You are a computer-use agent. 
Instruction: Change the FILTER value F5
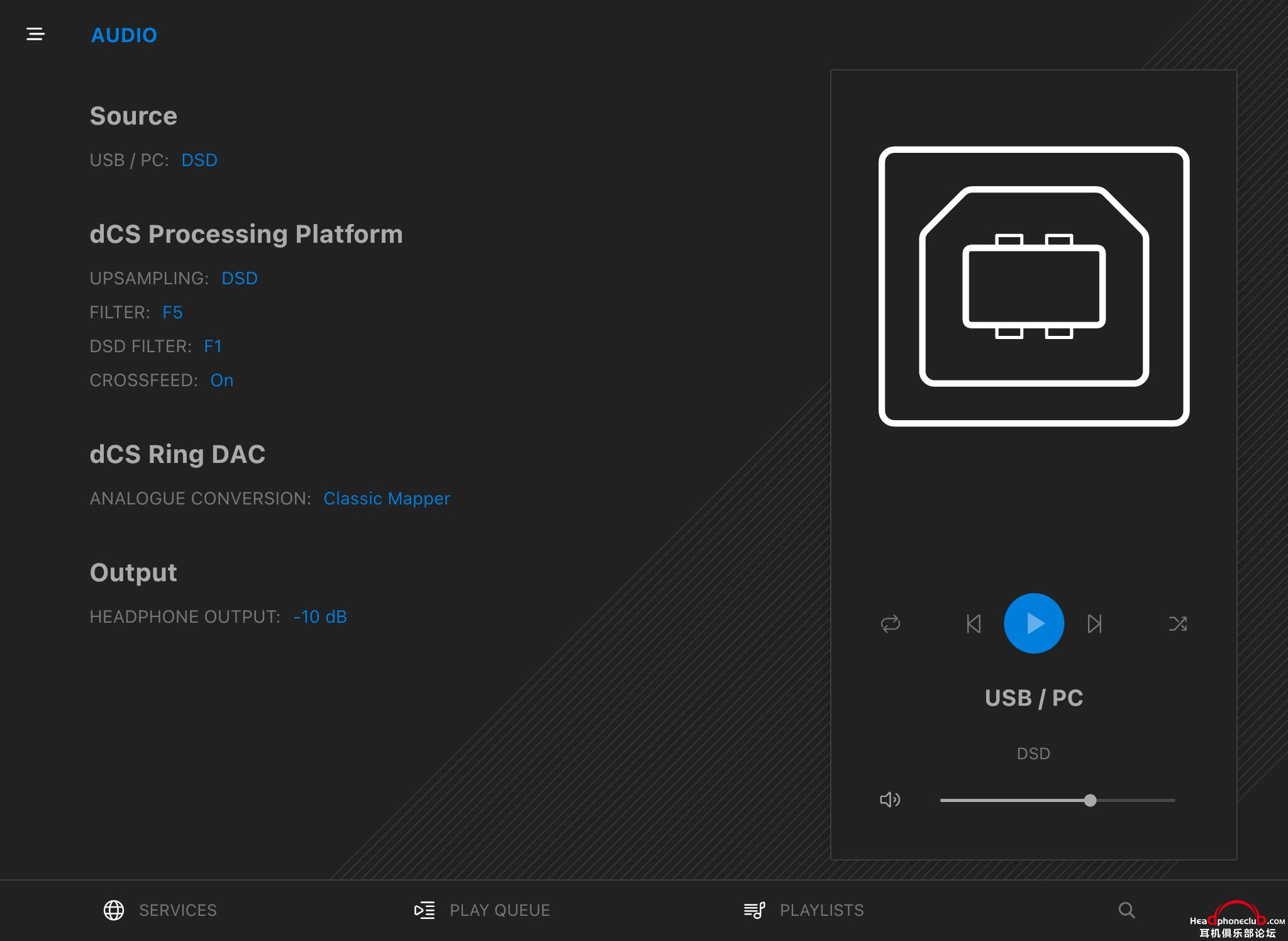[x=172, y=312]
